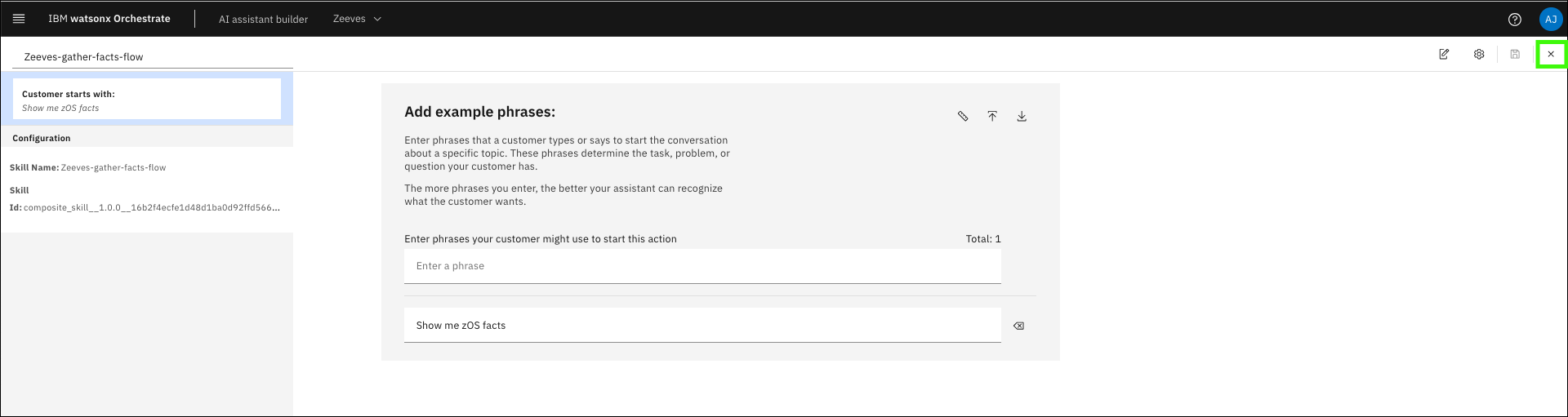
Task: Open the AJ user profile avatar
Action: coord(1550,20)
